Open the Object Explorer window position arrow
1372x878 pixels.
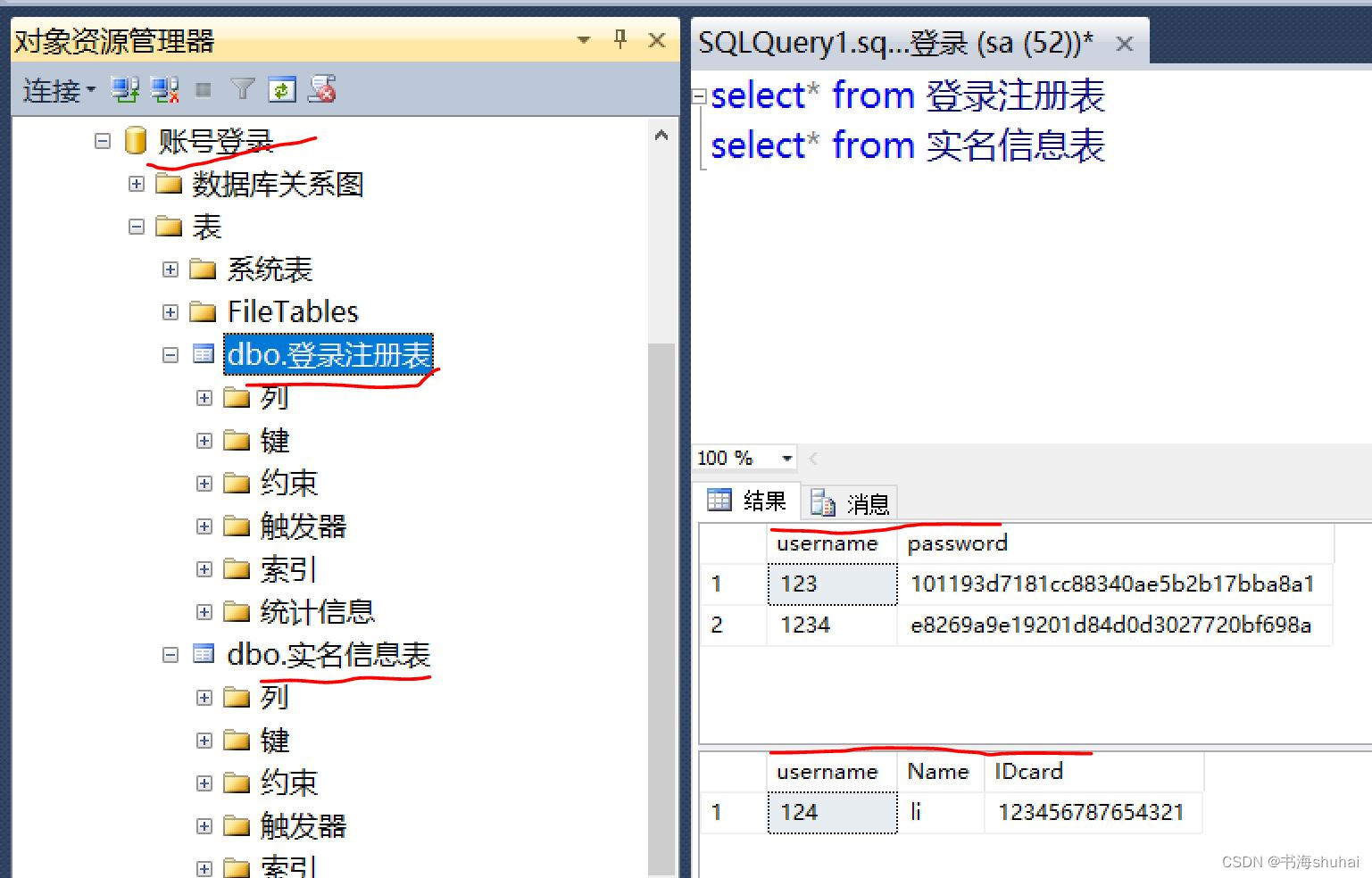[x=584, y=40]
